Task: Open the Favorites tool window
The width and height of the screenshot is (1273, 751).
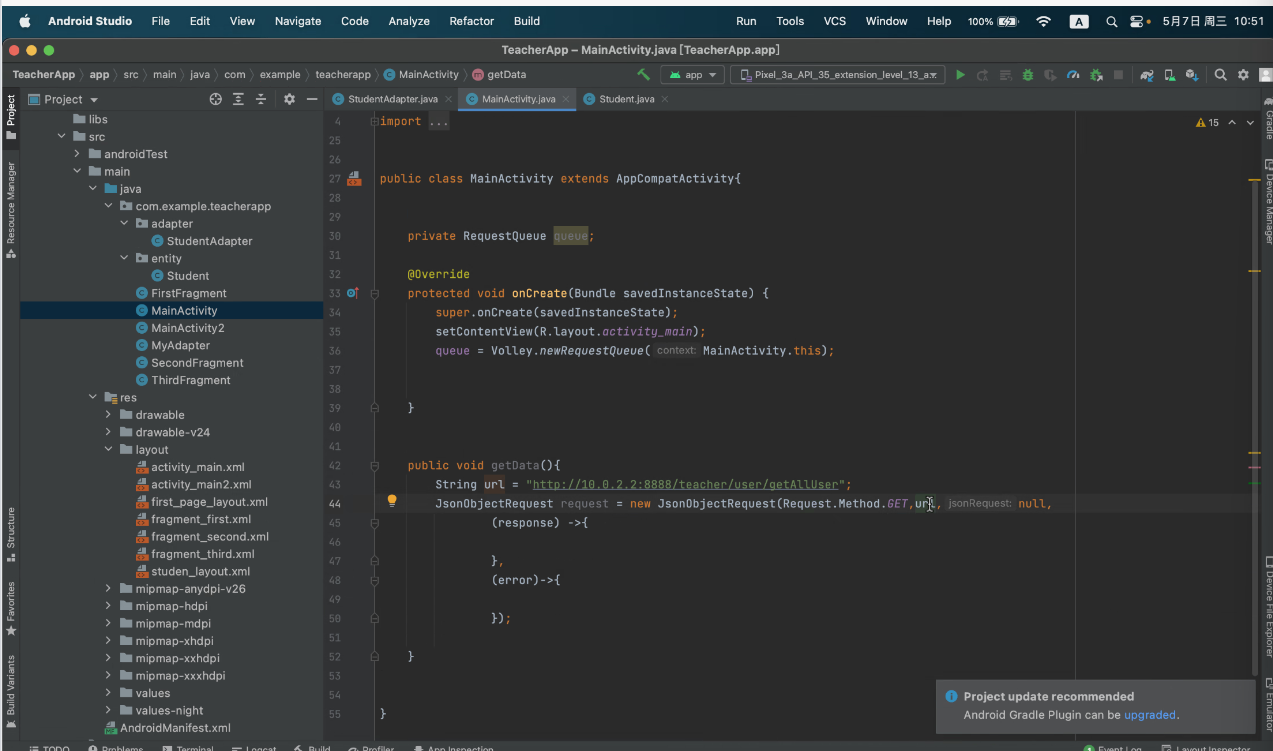Action: pyautogui.click(x=11, y=608)
